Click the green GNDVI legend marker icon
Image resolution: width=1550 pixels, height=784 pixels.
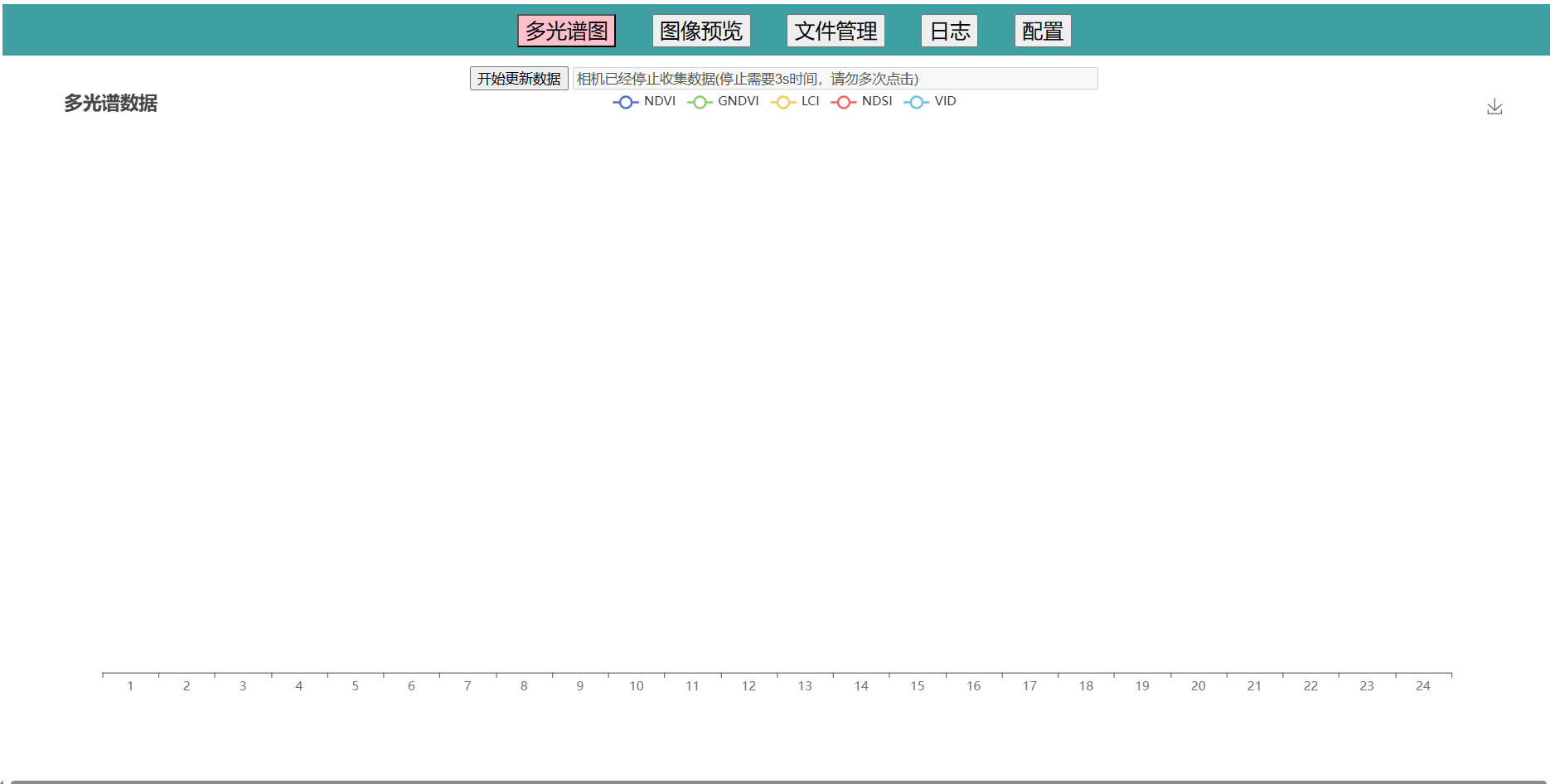700,101
